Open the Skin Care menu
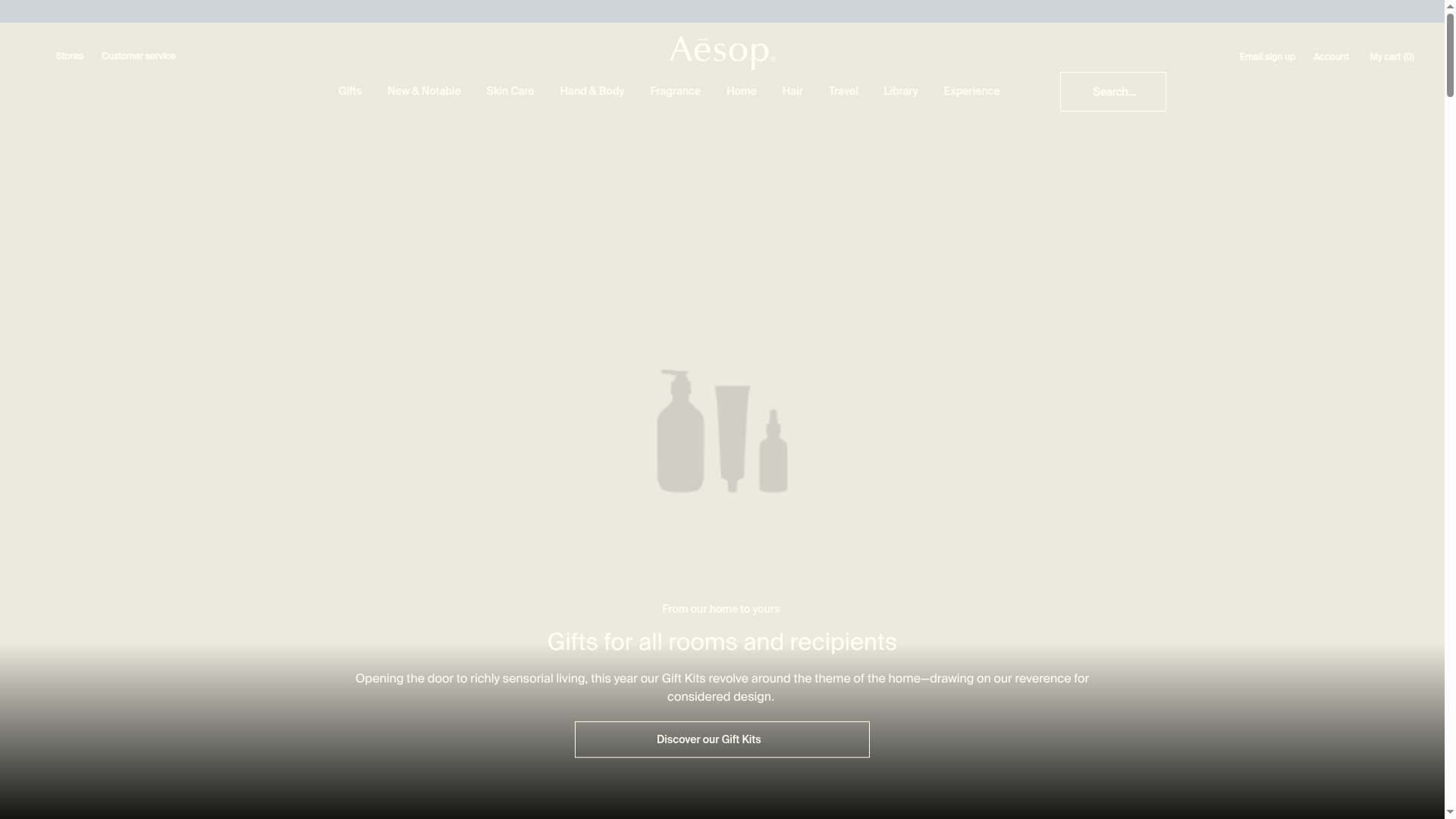The width and height of the screenshot is (1456, 819). [x=510, y=91]
